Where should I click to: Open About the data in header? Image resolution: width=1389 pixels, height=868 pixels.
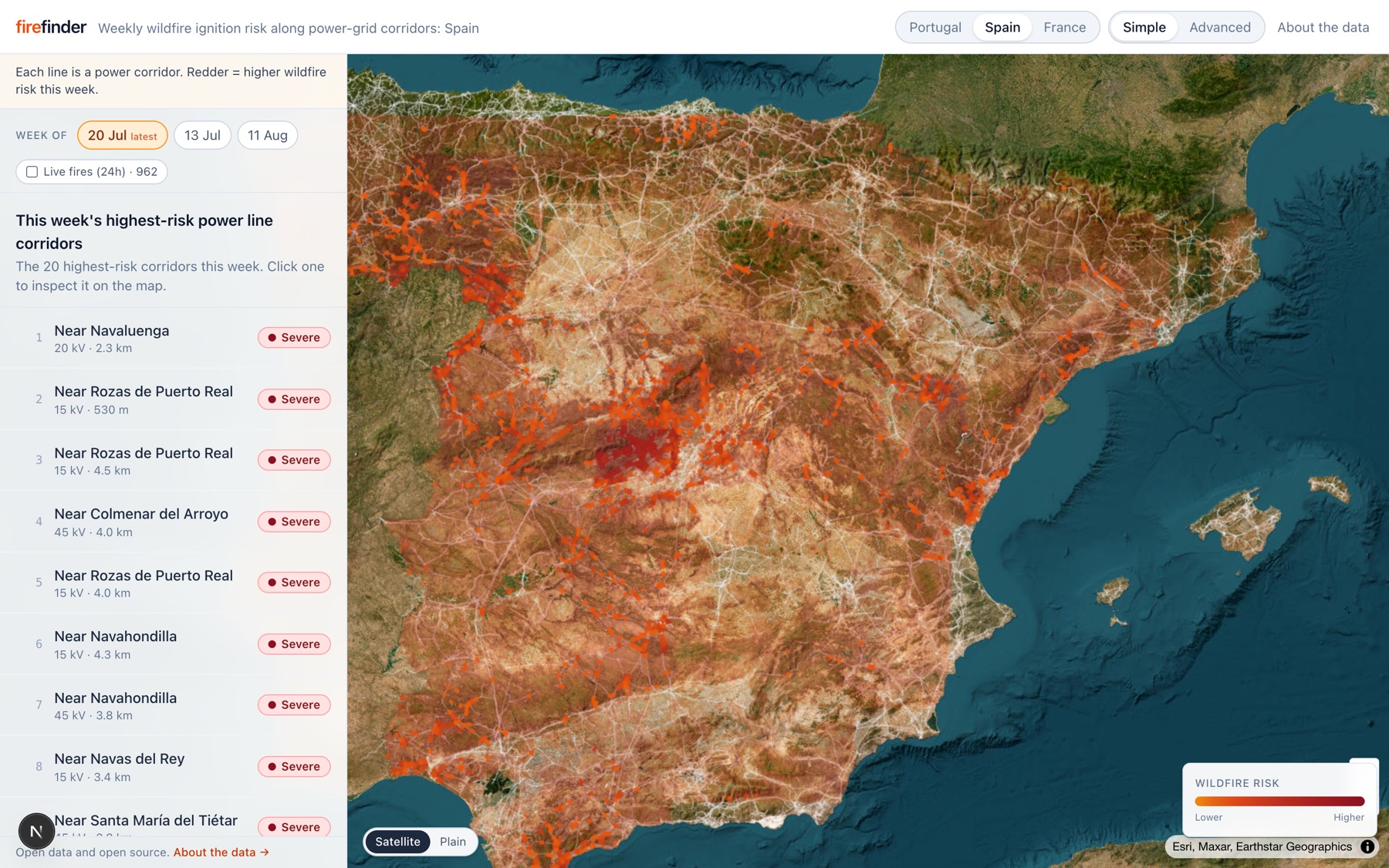(x=1323, y=27)
